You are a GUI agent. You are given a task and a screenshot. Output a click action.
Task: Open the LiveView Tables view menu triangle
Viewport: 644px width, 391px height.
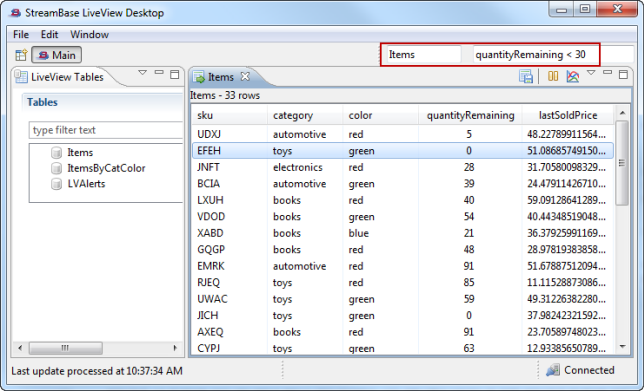pos(143,73)
